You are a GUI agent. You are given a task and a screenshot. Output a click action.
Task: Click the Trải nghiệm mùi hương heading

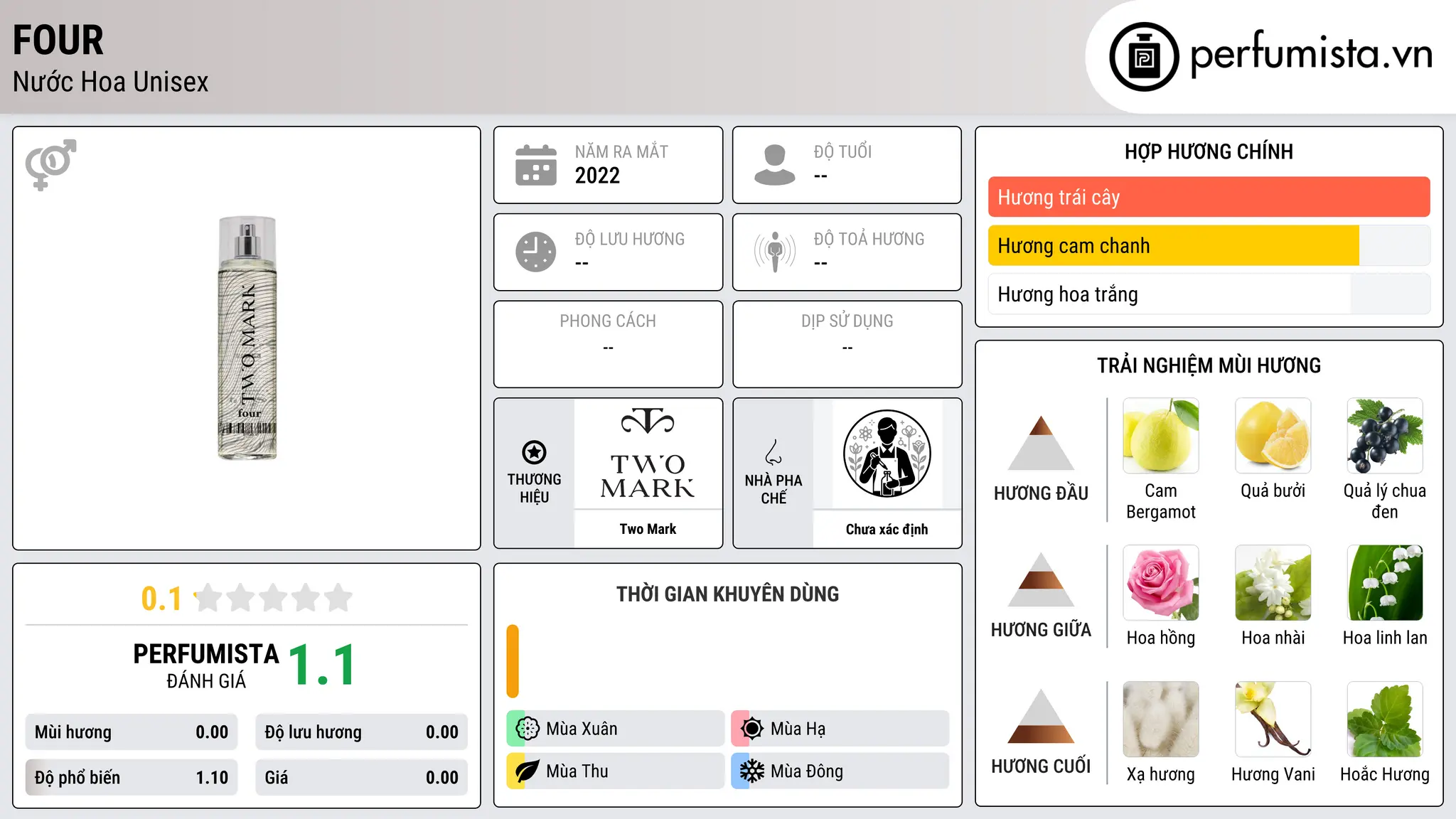1209,365
